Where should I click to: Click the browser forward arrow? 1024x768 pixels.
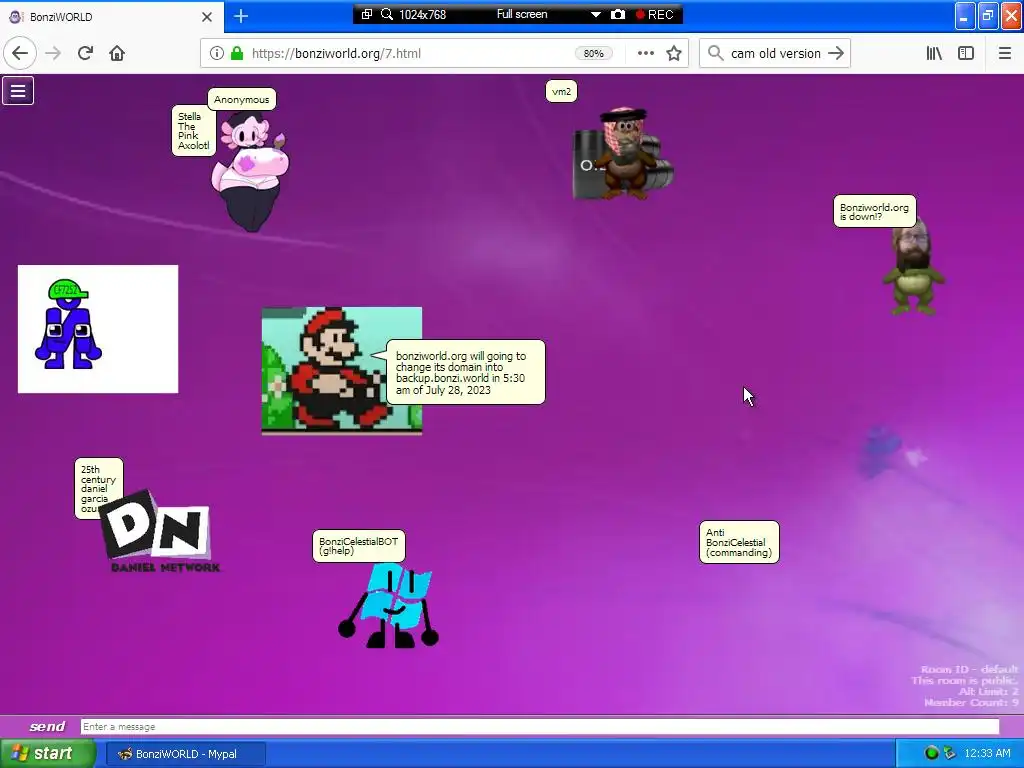pyautogui.click(x=53, y=54)
